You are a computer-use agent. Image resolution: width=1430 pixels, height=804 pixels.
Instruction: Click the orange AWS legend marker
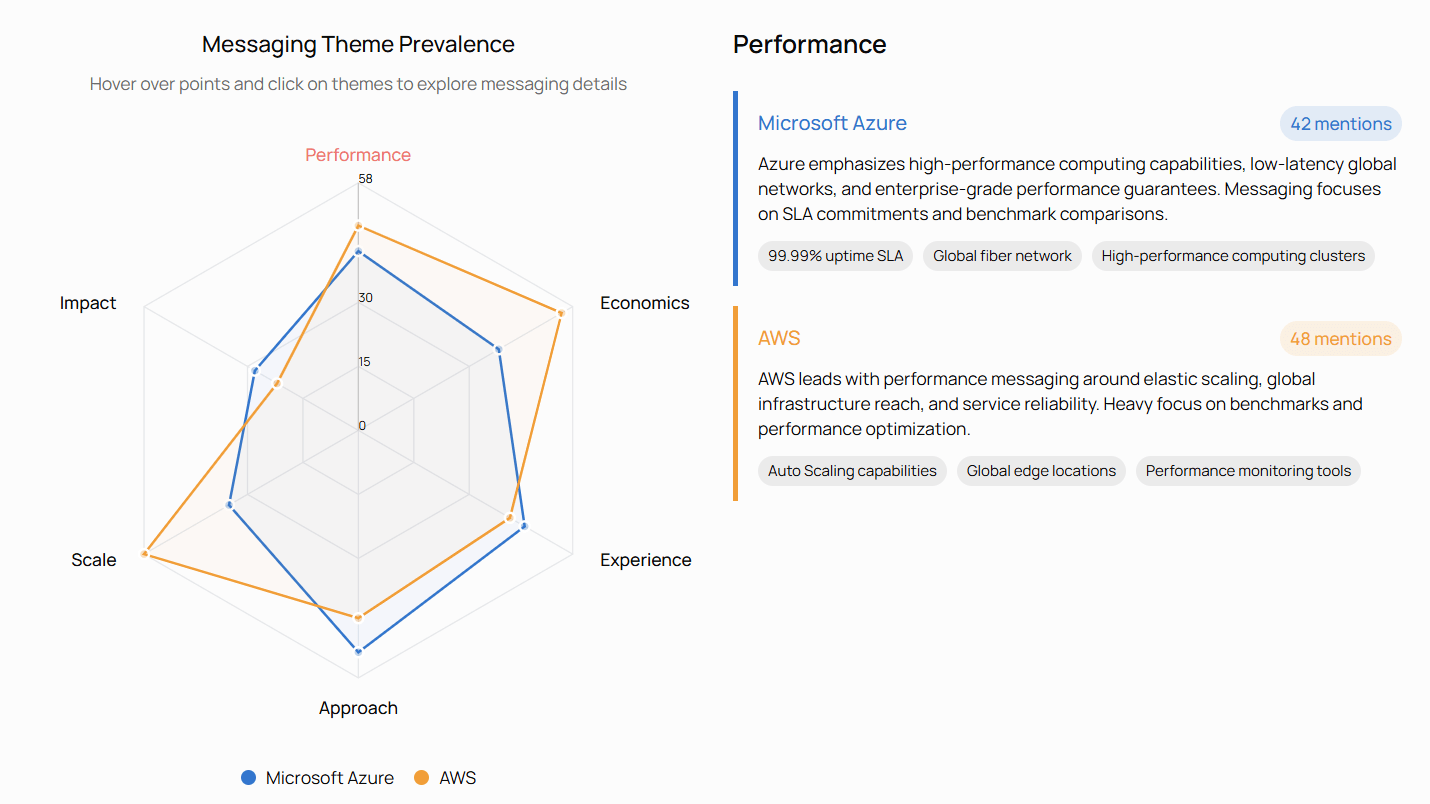(424, 777)
